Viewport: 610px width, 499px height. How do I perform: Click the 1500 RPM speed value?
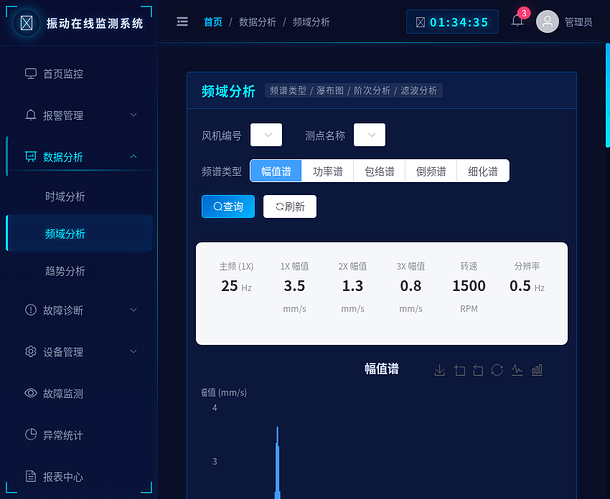[469, 286]
